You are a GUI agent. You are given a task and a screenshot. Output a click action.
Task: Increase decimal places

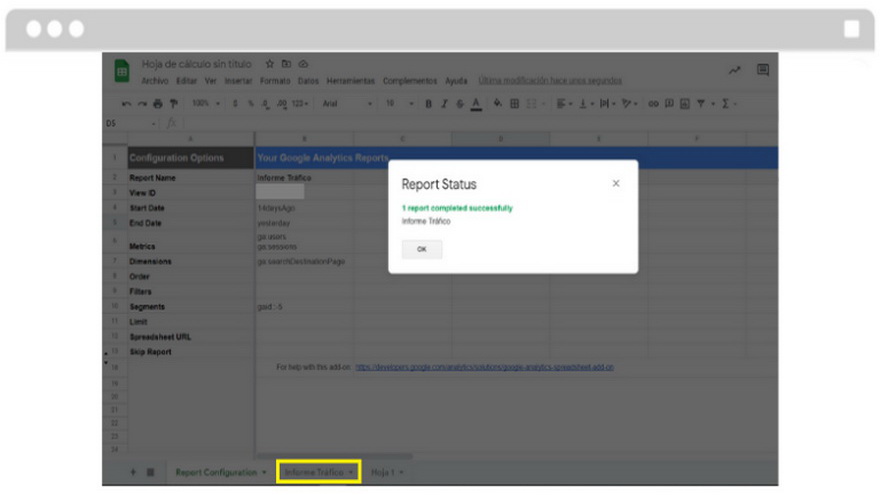pyautogui.click(x=281, y=104)
